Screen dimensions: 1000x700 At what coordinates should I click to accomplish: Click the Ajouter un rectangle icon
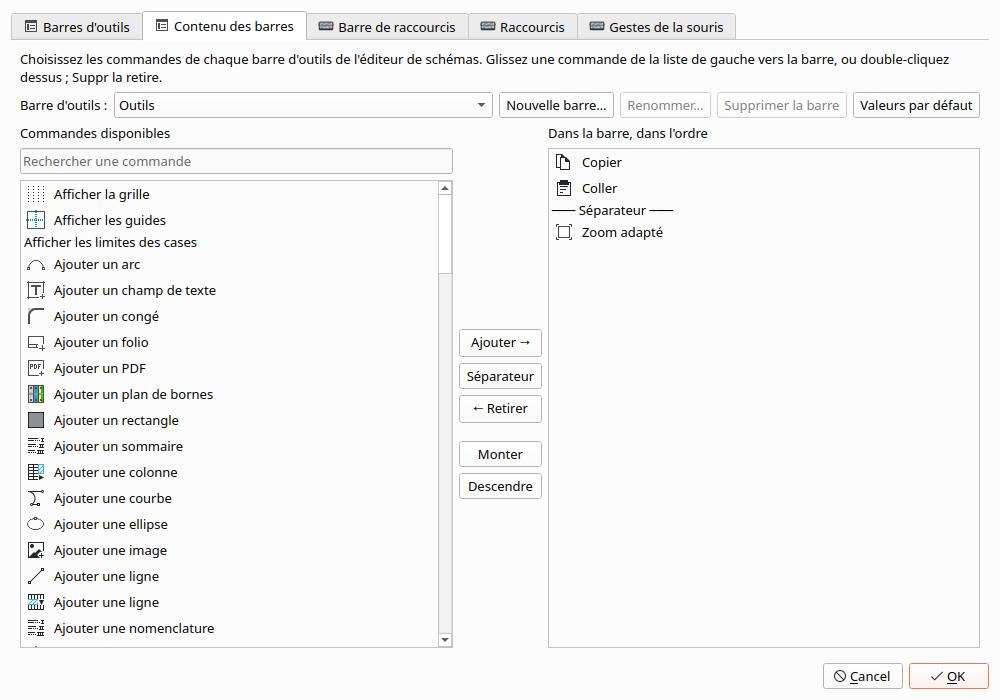point(36,420)
